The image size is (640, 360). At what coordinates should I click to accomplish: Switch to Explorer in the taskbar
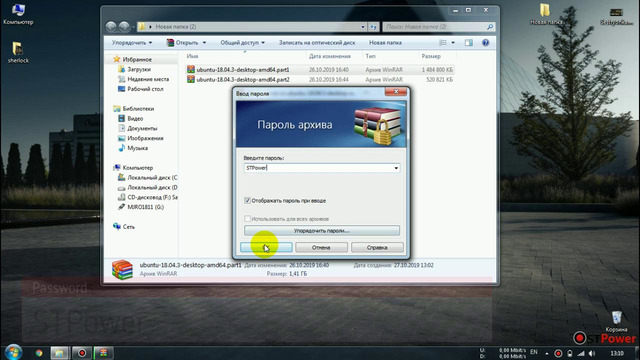[x=60, y=353]
